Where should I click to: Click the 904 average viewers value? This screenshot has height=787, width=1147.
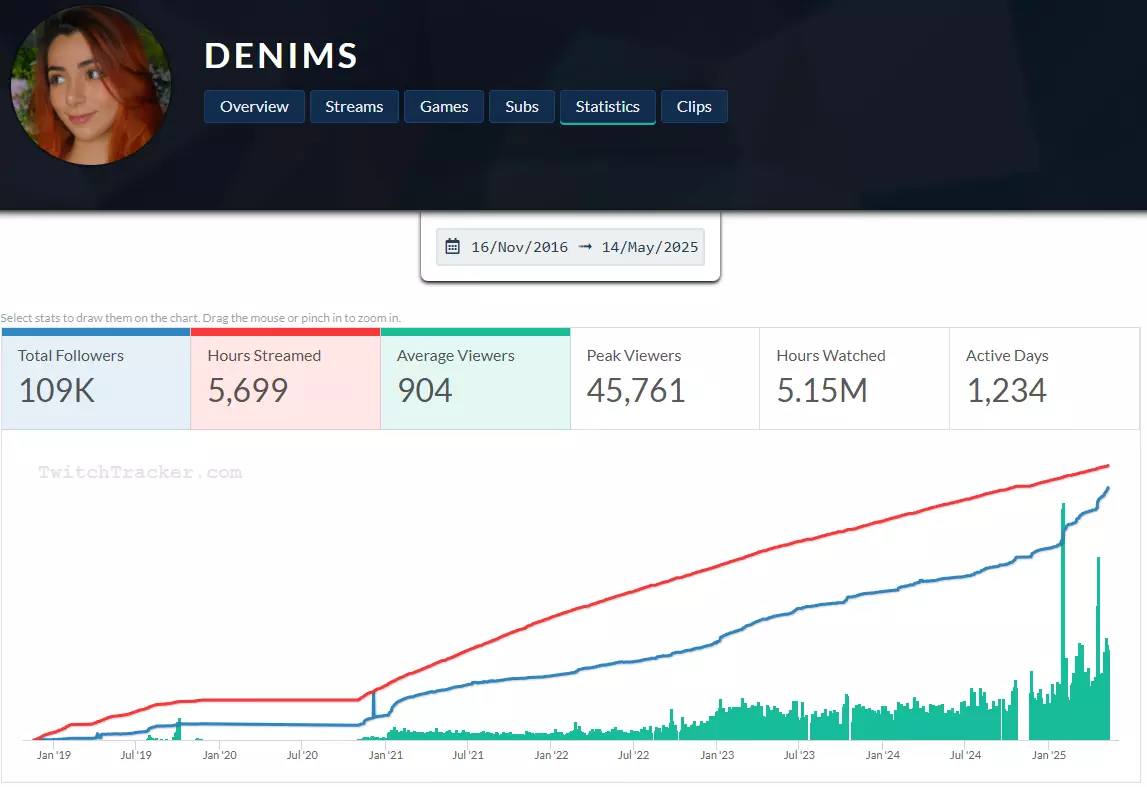click(425, 391)
